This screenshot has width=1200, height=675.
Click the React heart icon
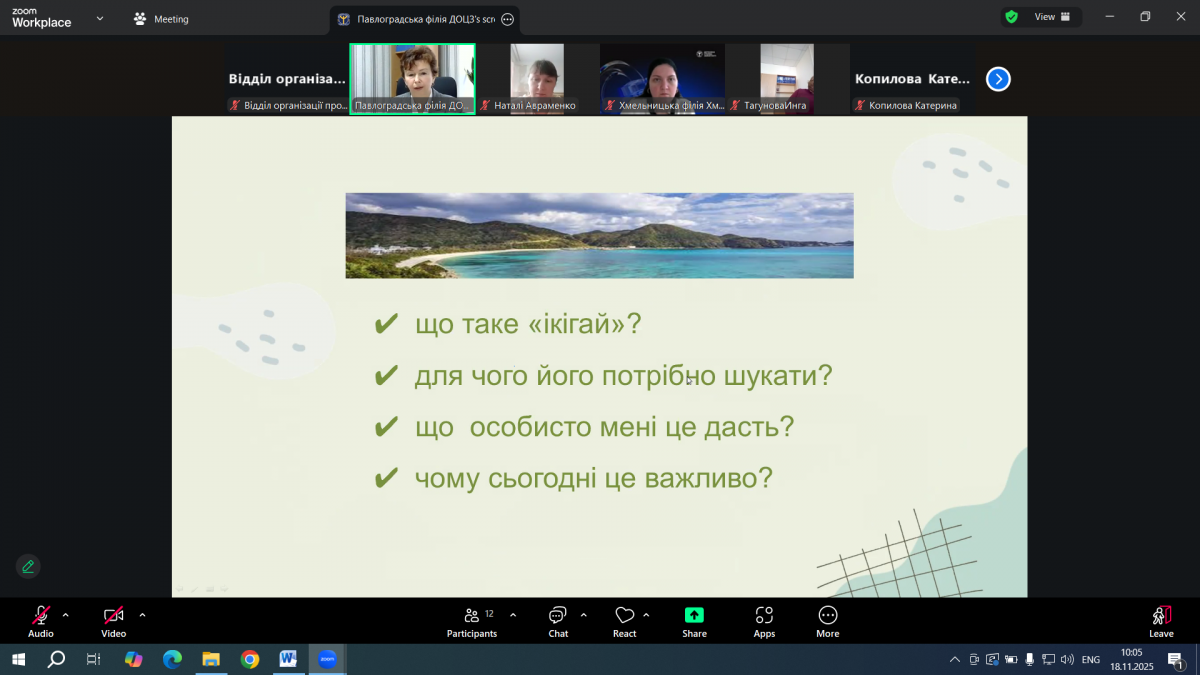coord(625,620)
